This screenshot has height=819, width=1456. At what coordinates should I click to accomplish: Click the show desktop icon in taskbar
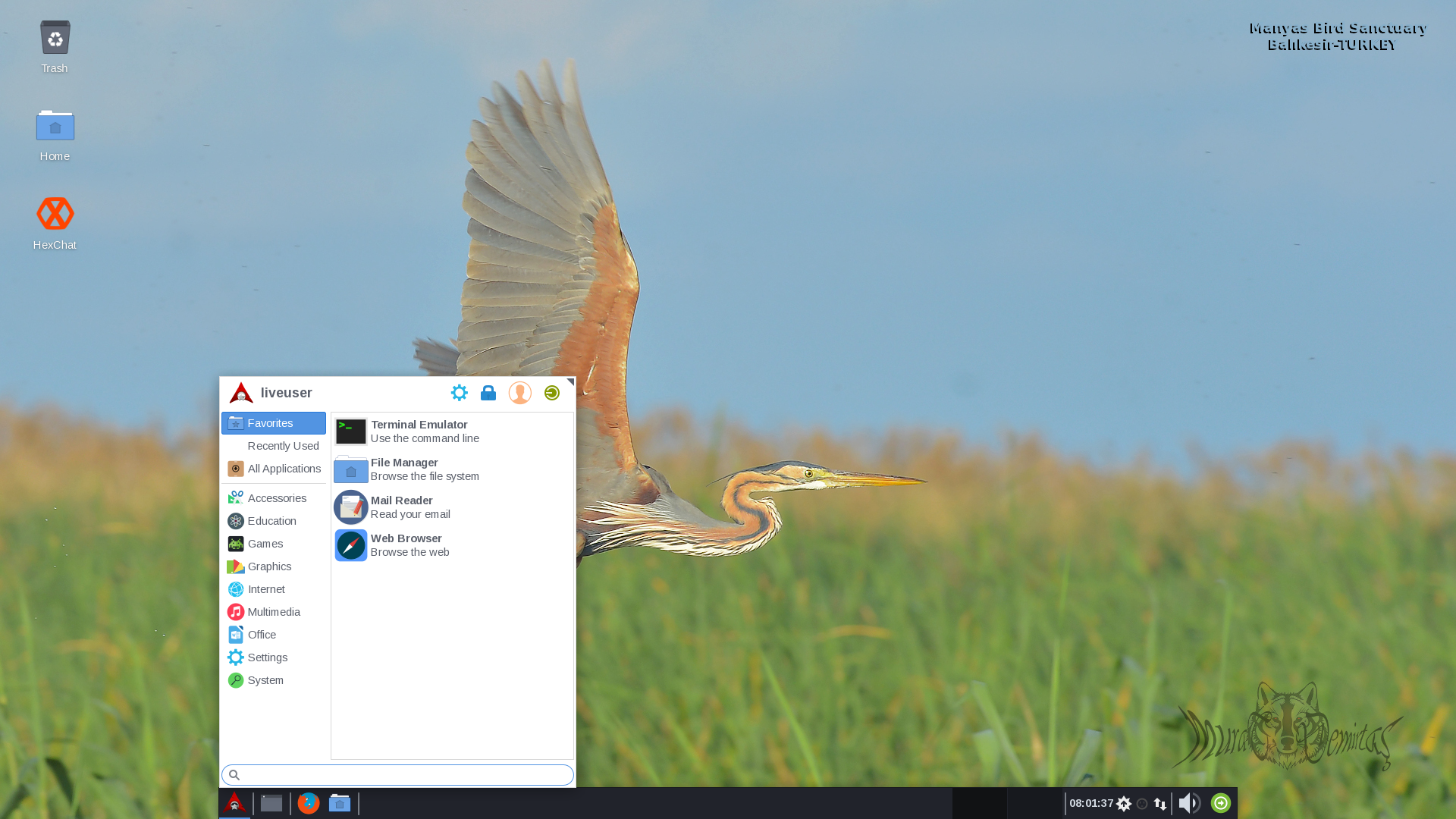click(271, 803)
